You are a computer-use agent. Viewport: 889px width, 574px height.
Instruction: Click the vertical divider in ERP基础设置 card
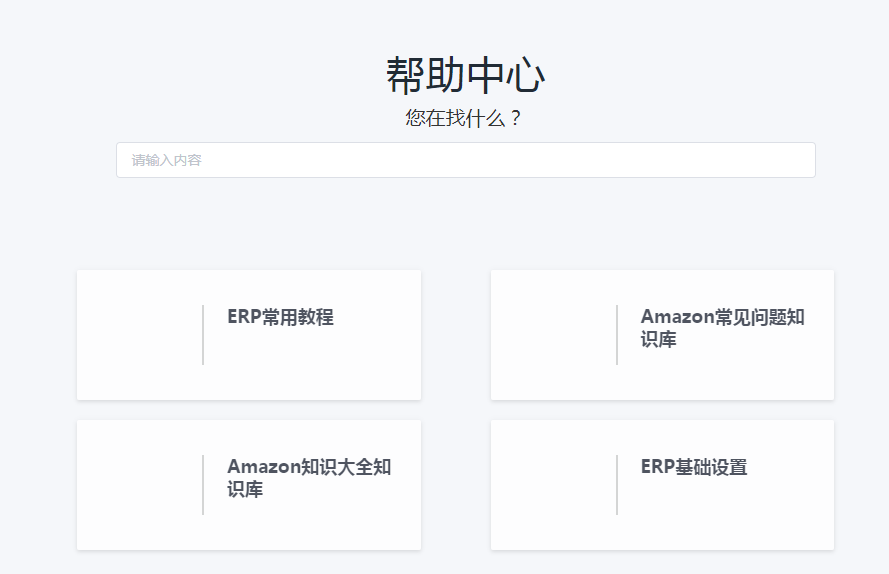click(617, 485)
